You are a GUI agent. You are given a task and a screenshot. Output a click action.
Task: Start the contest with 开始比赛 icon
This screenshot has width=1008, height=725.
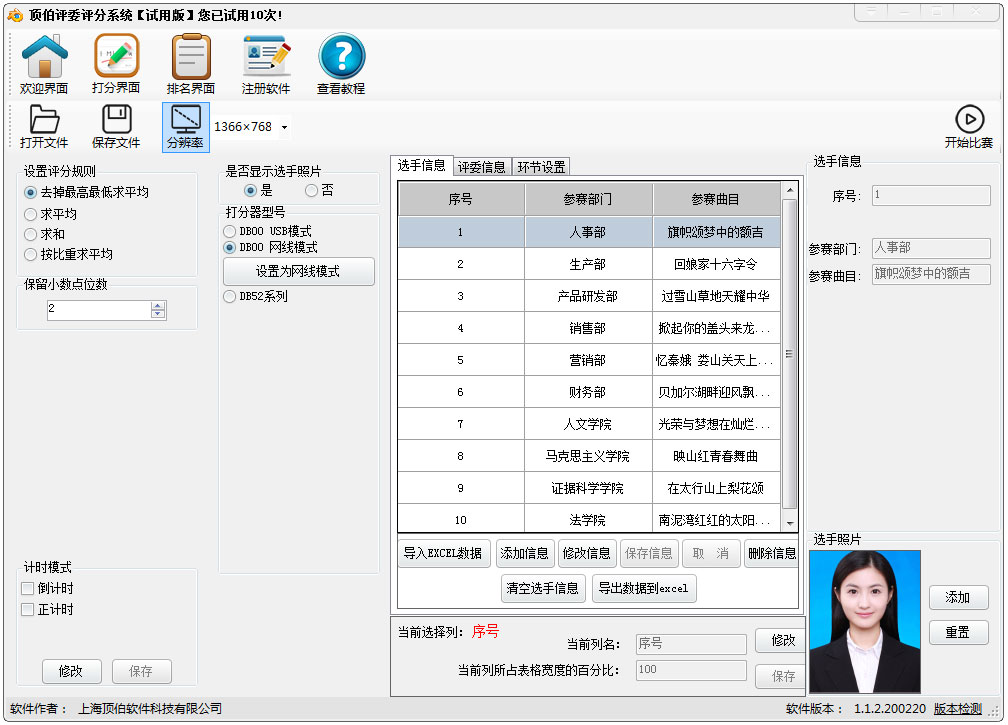(x=969, y=127)
